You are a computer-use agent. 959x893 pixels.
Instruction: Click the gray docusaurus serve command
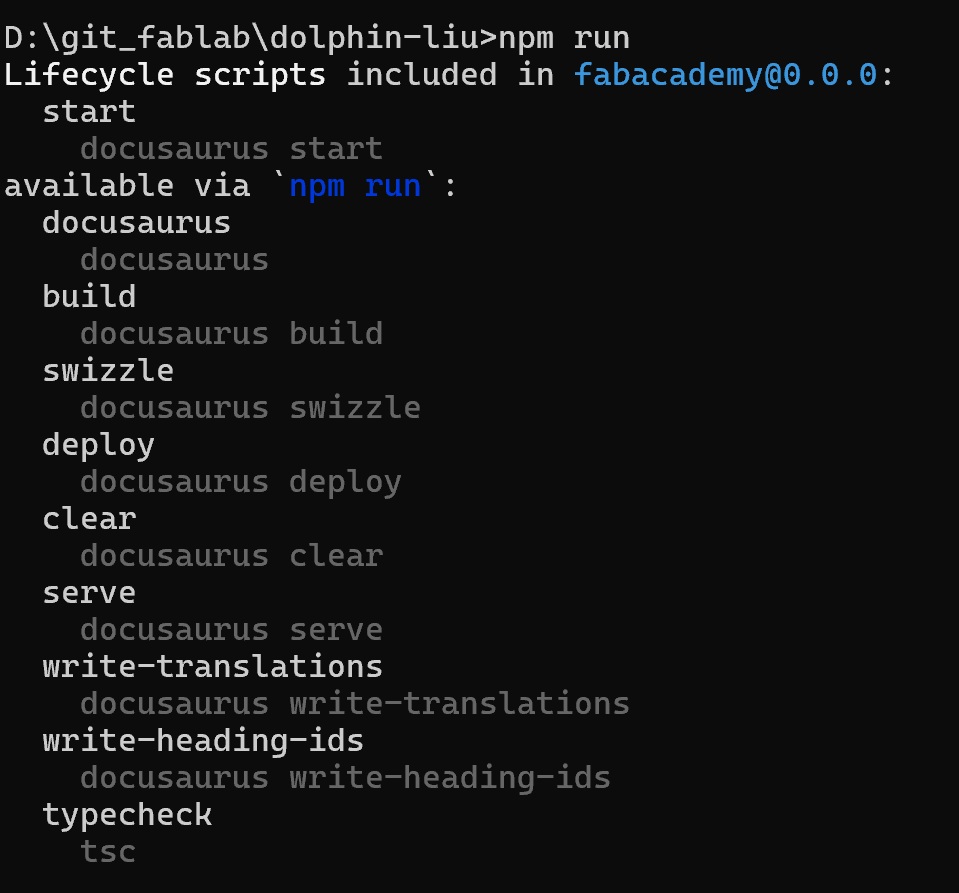[x=231, y=630]
